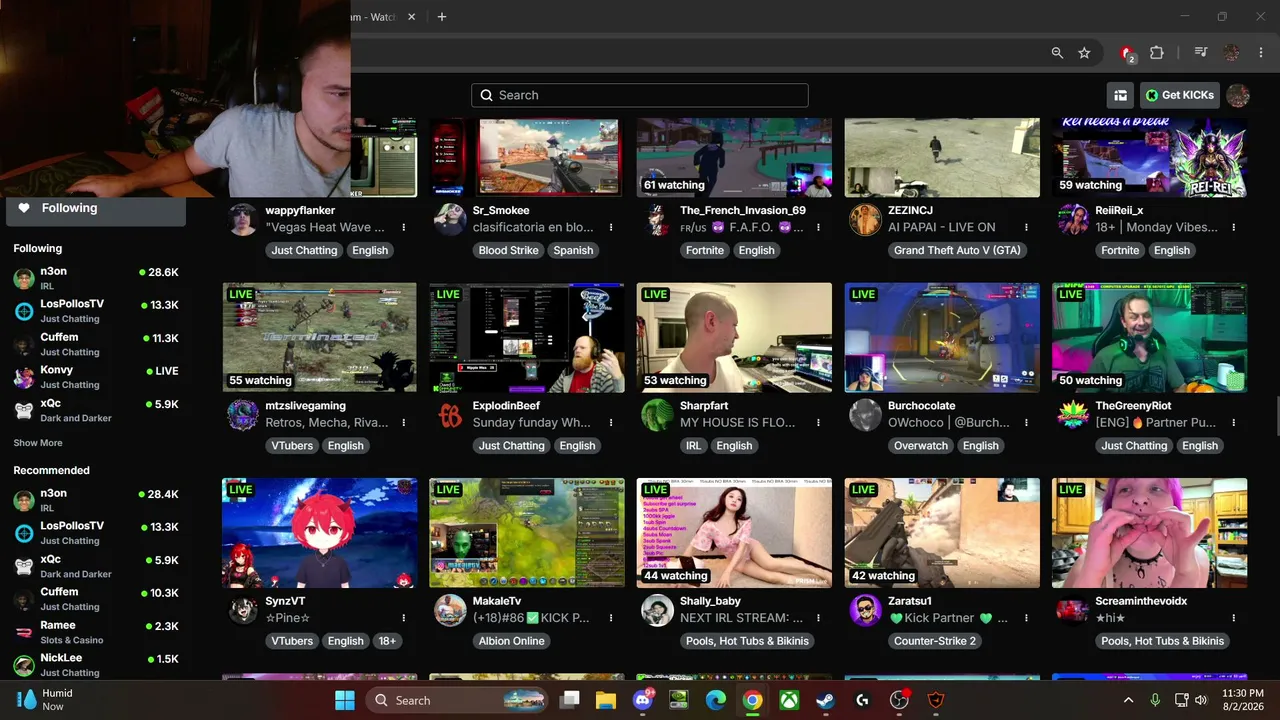Open the Xbox app from taskbar

pyautogui.click(x=789, y=700)
